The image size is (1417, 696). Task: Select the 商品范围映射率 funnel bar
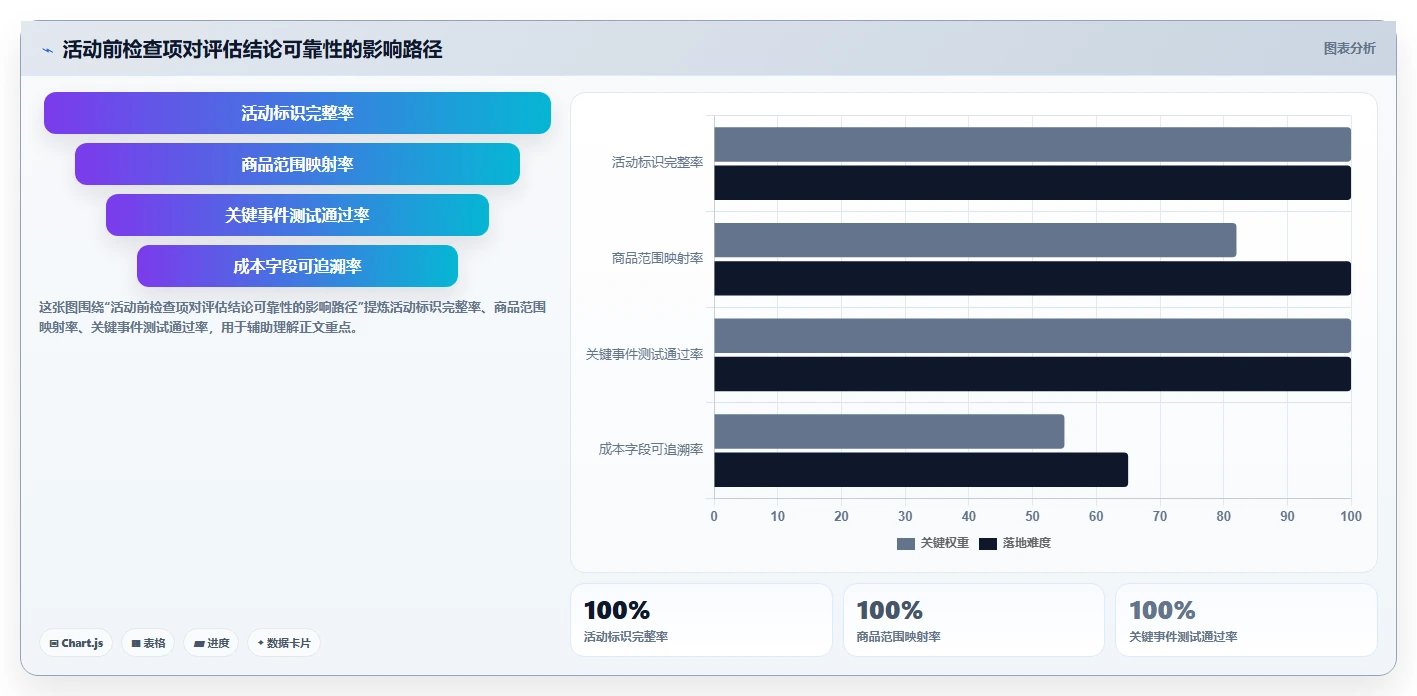pos(297,164)
